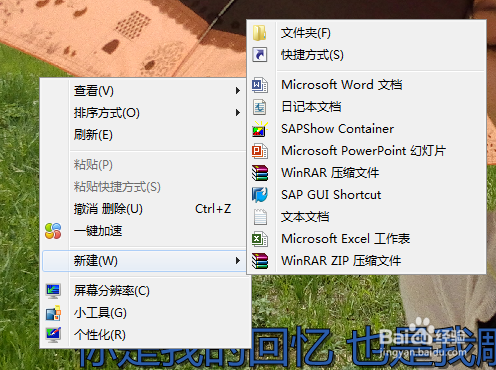
Task: Click the blank text document icon
Action: 260,217
